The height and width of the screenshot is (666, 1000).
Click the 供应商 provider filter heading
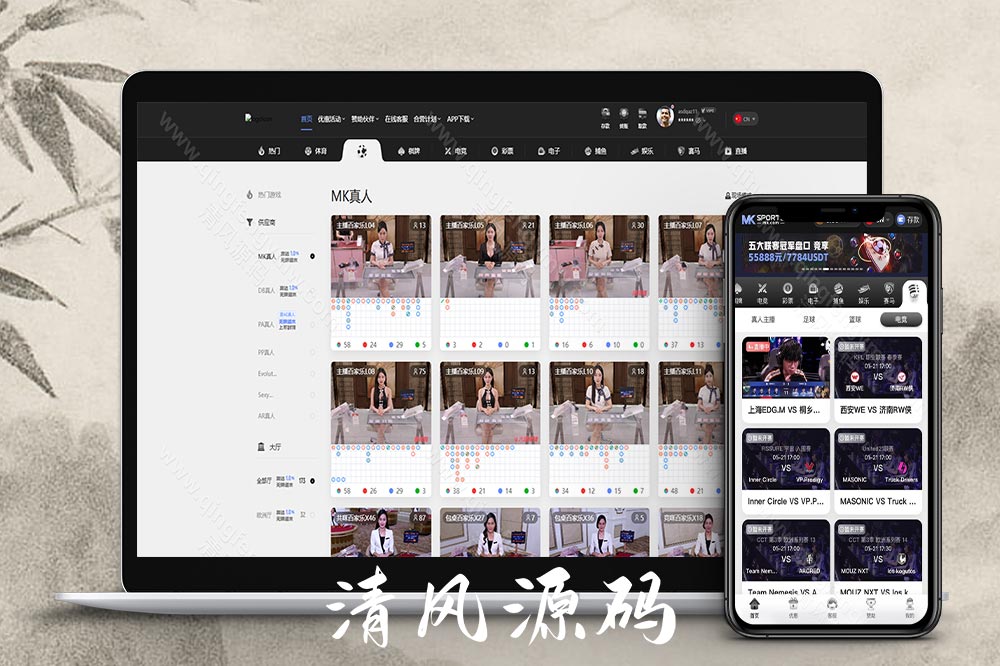click(261, 222)
